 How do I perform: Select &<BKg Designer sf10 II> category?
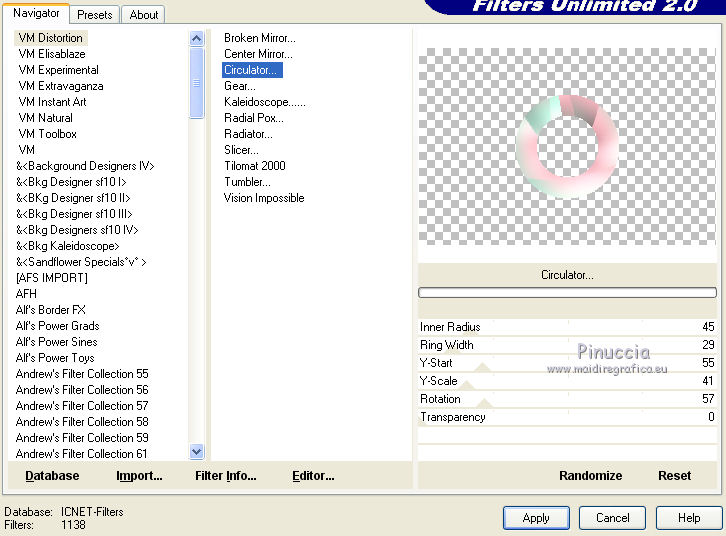(73, 198)
